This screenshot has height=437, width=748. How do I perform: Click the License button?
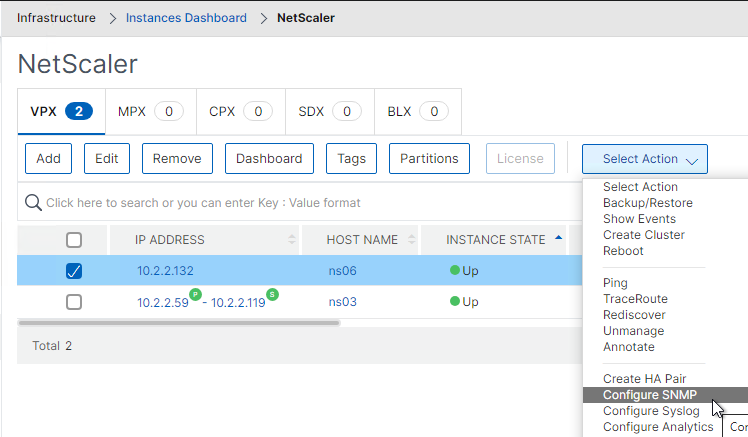point(520,158)
